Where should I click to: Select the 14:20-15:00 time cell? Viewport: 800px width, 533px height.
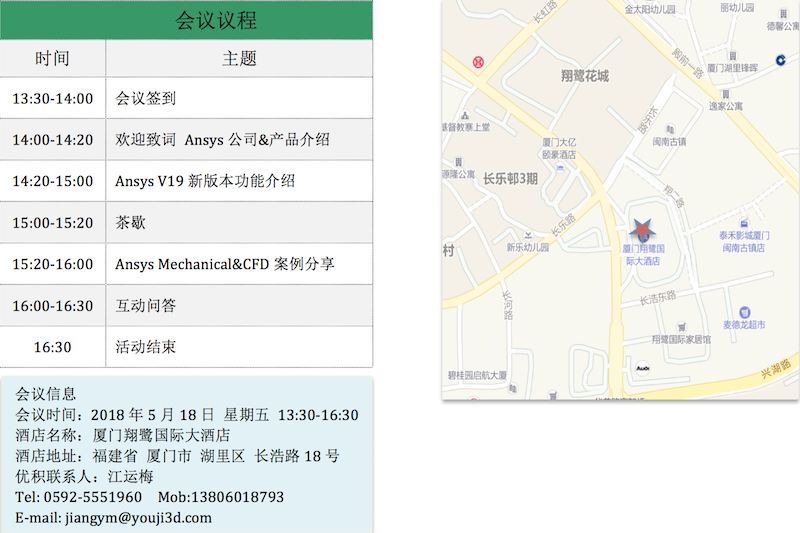(x=53, y=181)
